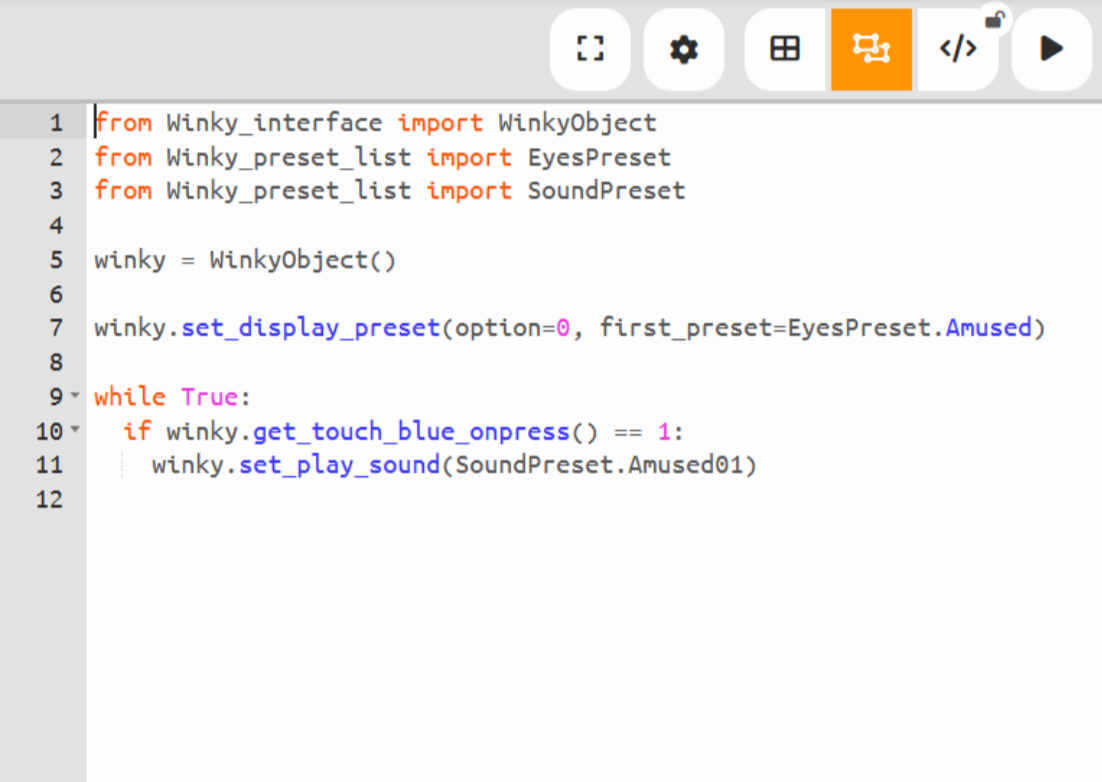The height and width of the screenshot is (782, 1102).
Task: Click line number 1 in the gutter
Action: tap(55, 124)
